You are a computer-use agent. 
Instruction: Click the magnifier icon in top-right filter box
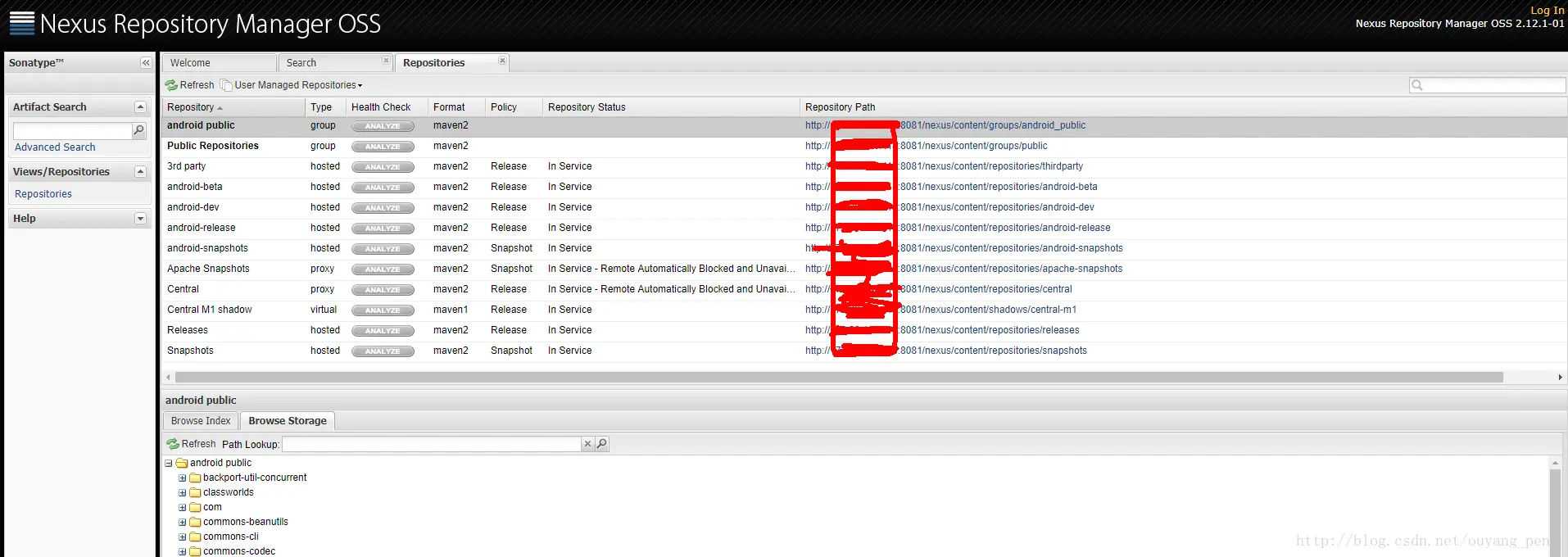point(1416,85)
